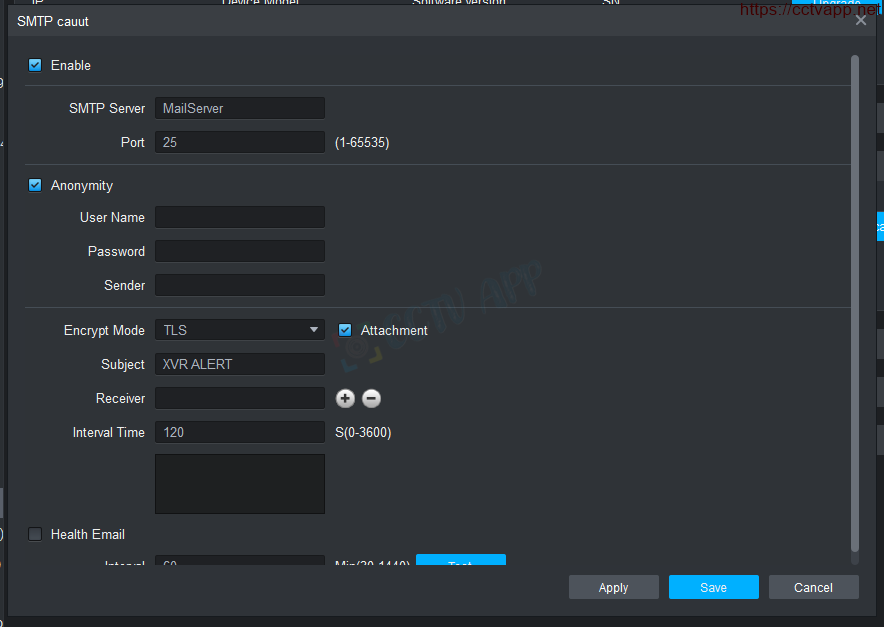
Task: Focus the Port number field
Action: pyautogui.click(x=239, y=142)
